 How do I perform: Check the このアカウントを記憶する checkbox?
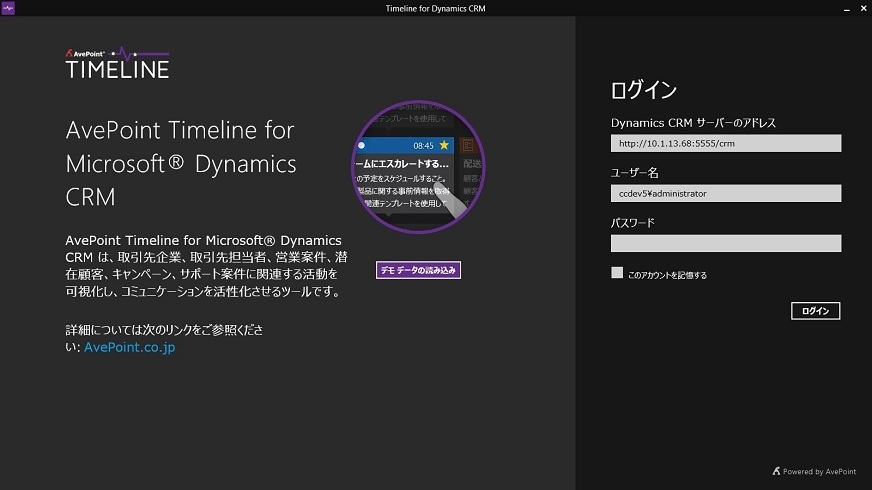pos(617,273)
